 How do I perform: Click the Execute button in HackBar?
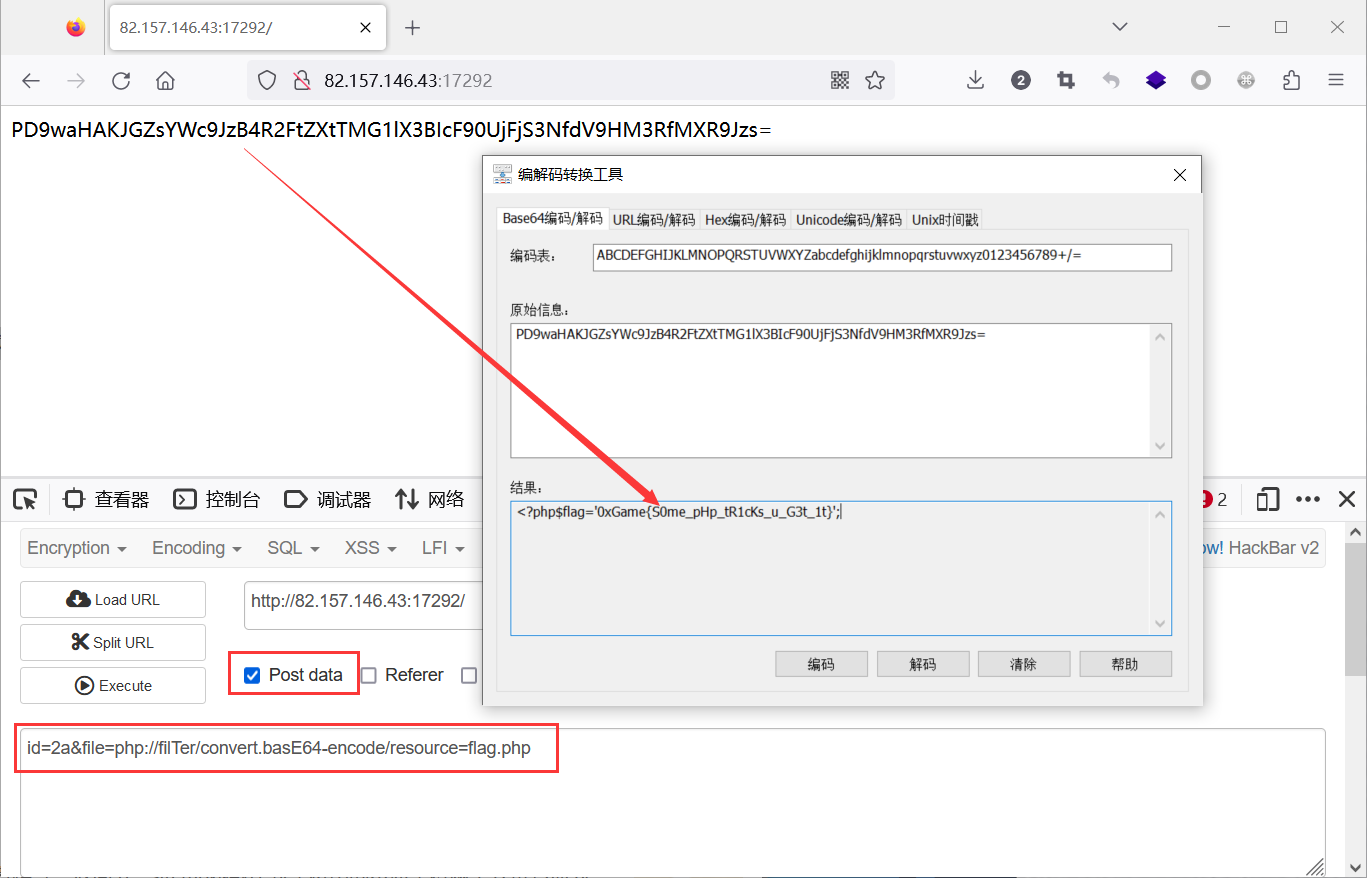click(x=113, y=686)
